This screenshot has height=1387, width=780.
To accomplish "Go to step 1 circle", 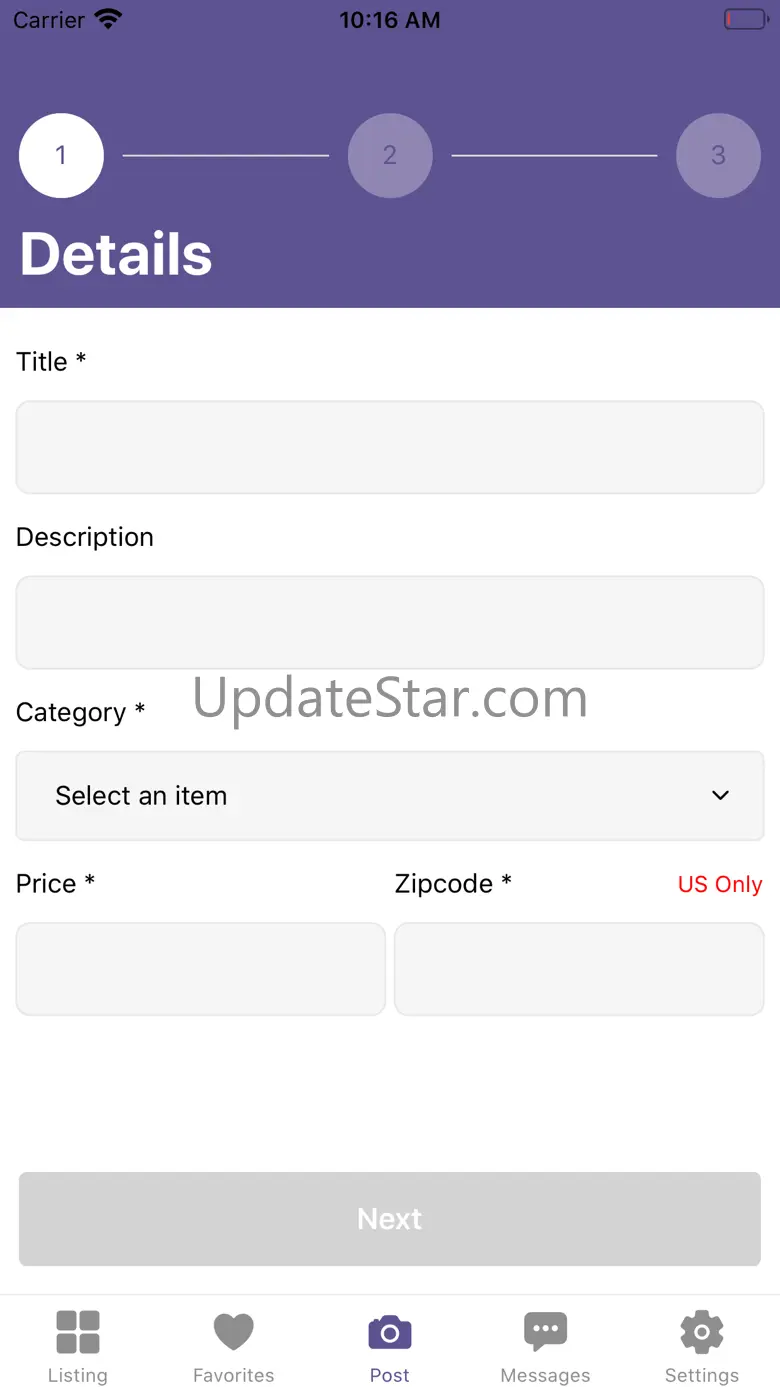I will click(61, 155).
